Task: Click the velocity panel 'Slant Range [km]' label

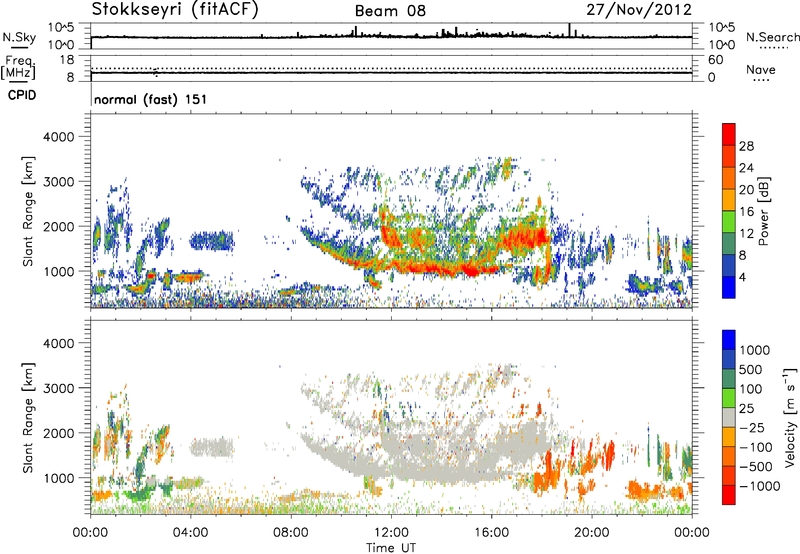Action: pyautogui.click(x=28, y=418)
